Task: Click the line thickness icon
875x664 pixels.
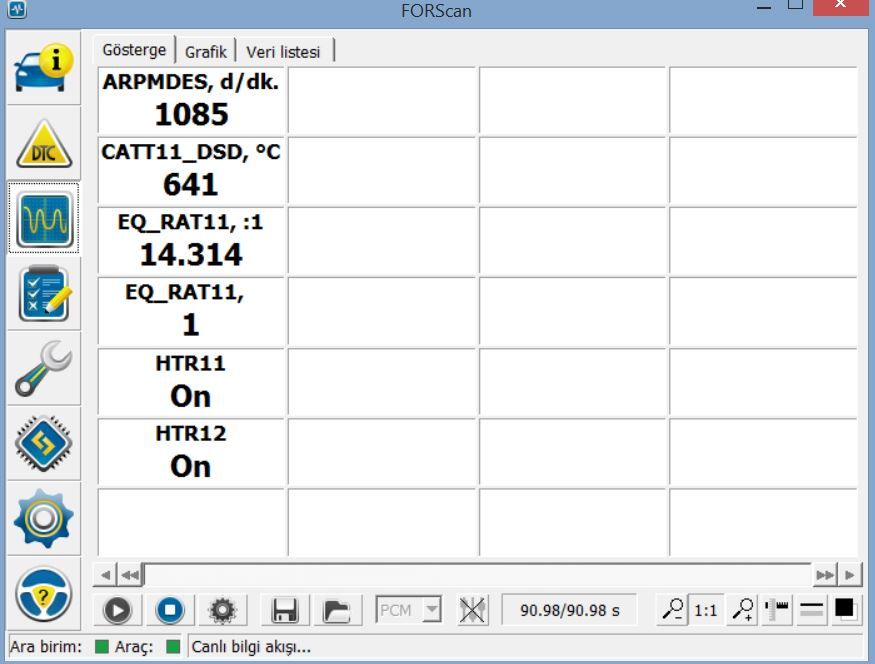Action: click(x=812, y=610)
